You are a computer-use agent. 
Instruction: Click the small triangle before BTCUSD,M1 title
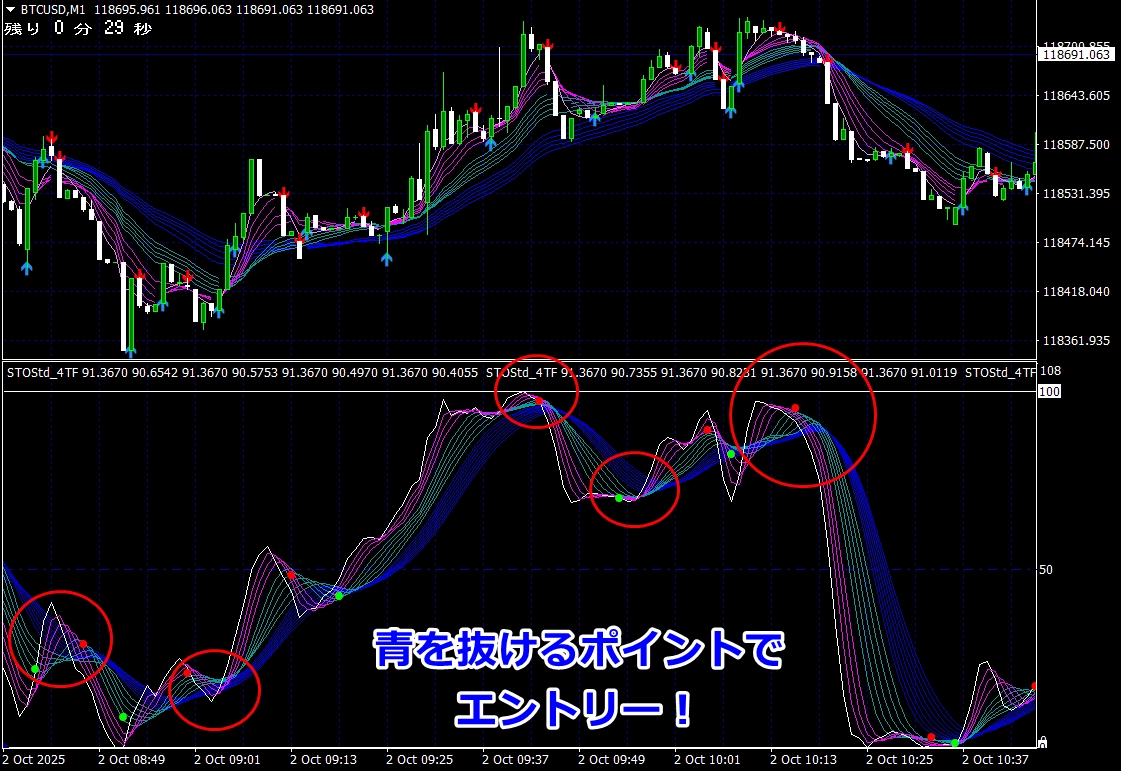coord(10,10)
